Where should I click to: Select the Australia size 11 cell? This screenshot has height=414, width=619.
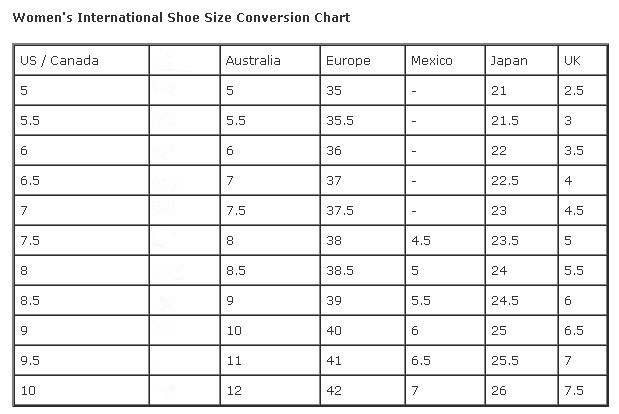click(x=233, y=360)
